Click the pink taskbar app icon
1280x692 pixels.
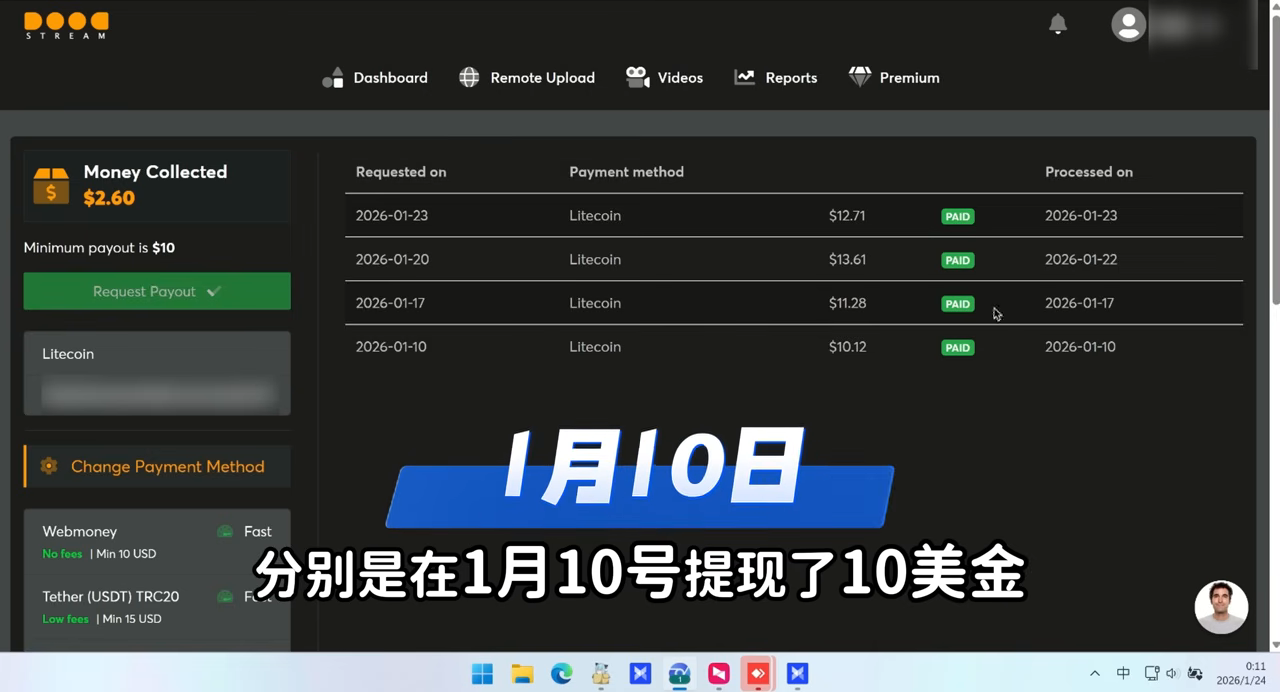719,674
